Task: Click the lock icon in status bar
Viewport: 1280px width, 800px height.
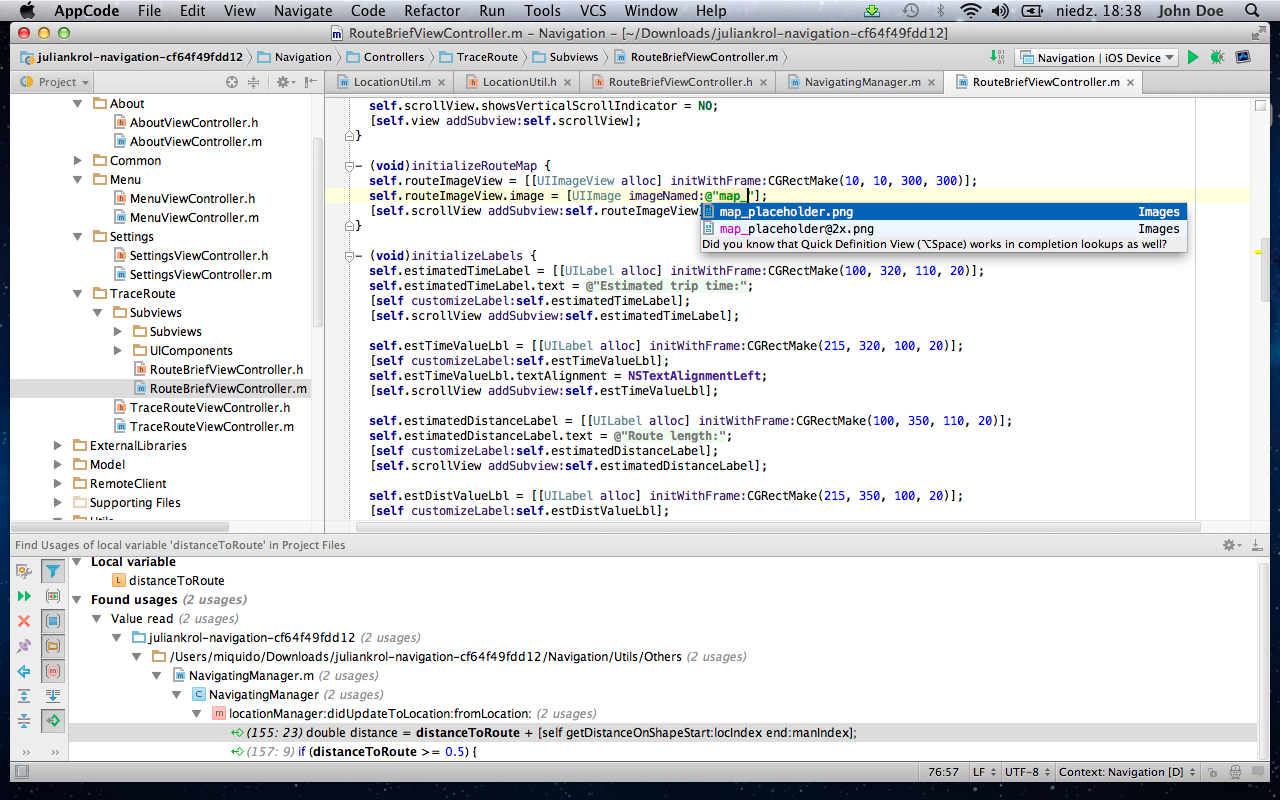Action: tap(1211, 772)
